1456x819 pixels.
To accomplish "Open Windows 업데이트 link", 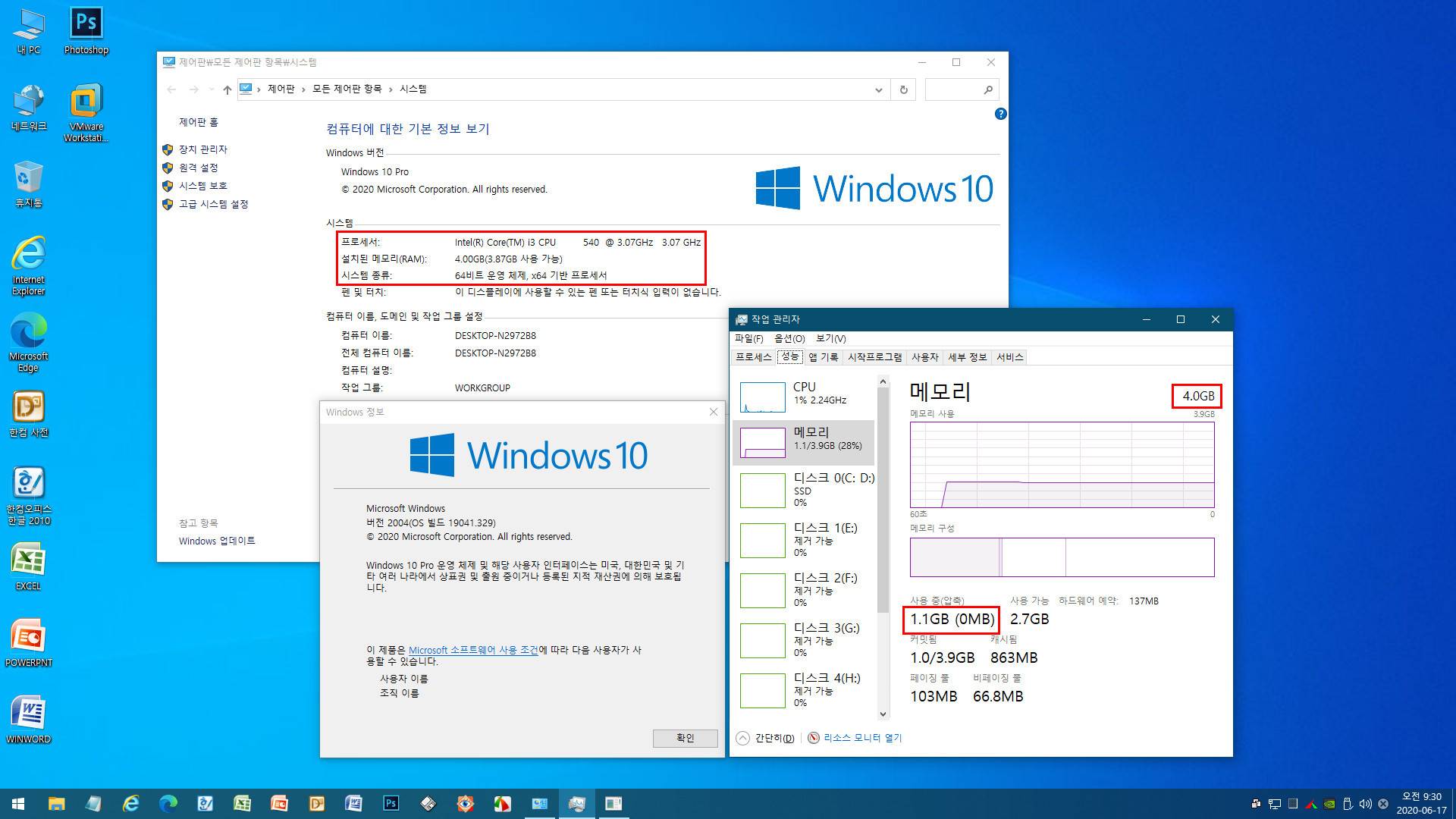I will [217, 541].
